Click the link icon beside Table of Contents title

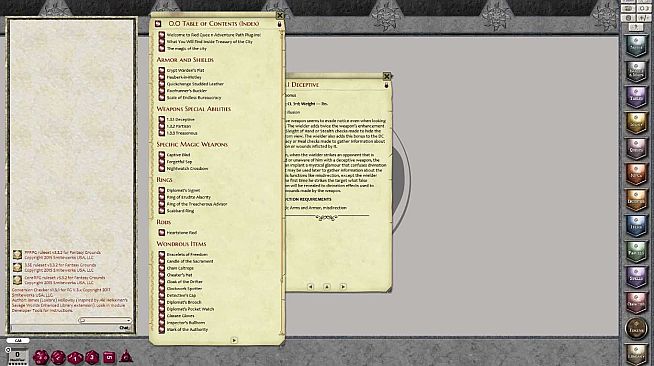[158, 24]
